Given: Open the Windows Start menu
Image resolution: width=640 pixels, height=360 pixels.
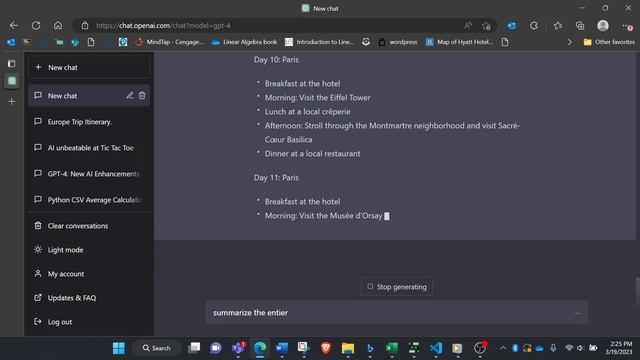Looking at the screenshot, I should 119,348.
